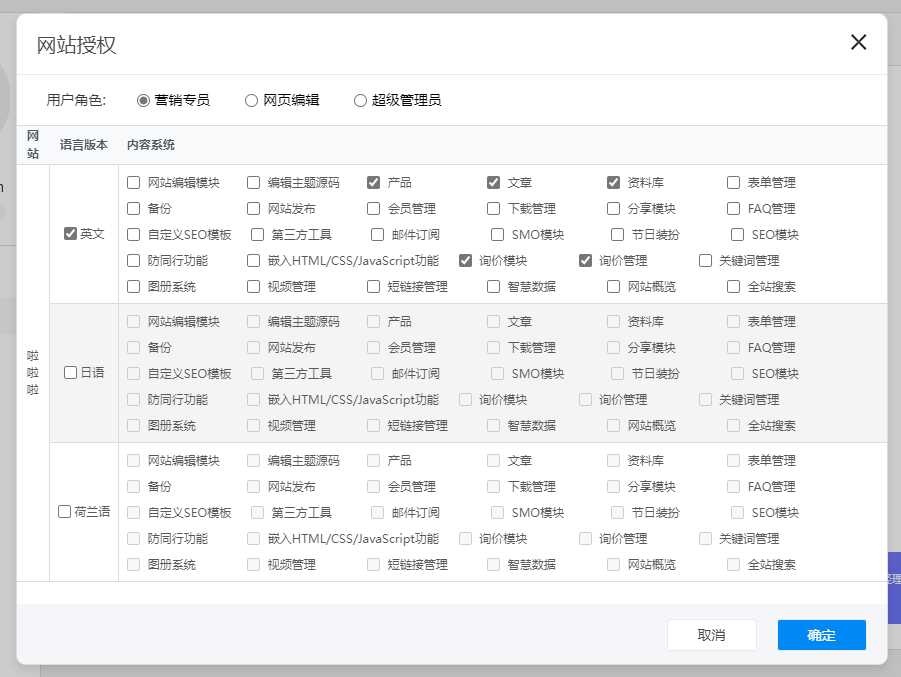
Task: Enable 网站编辑模块 in the English section
Action: tap(134, 182)
